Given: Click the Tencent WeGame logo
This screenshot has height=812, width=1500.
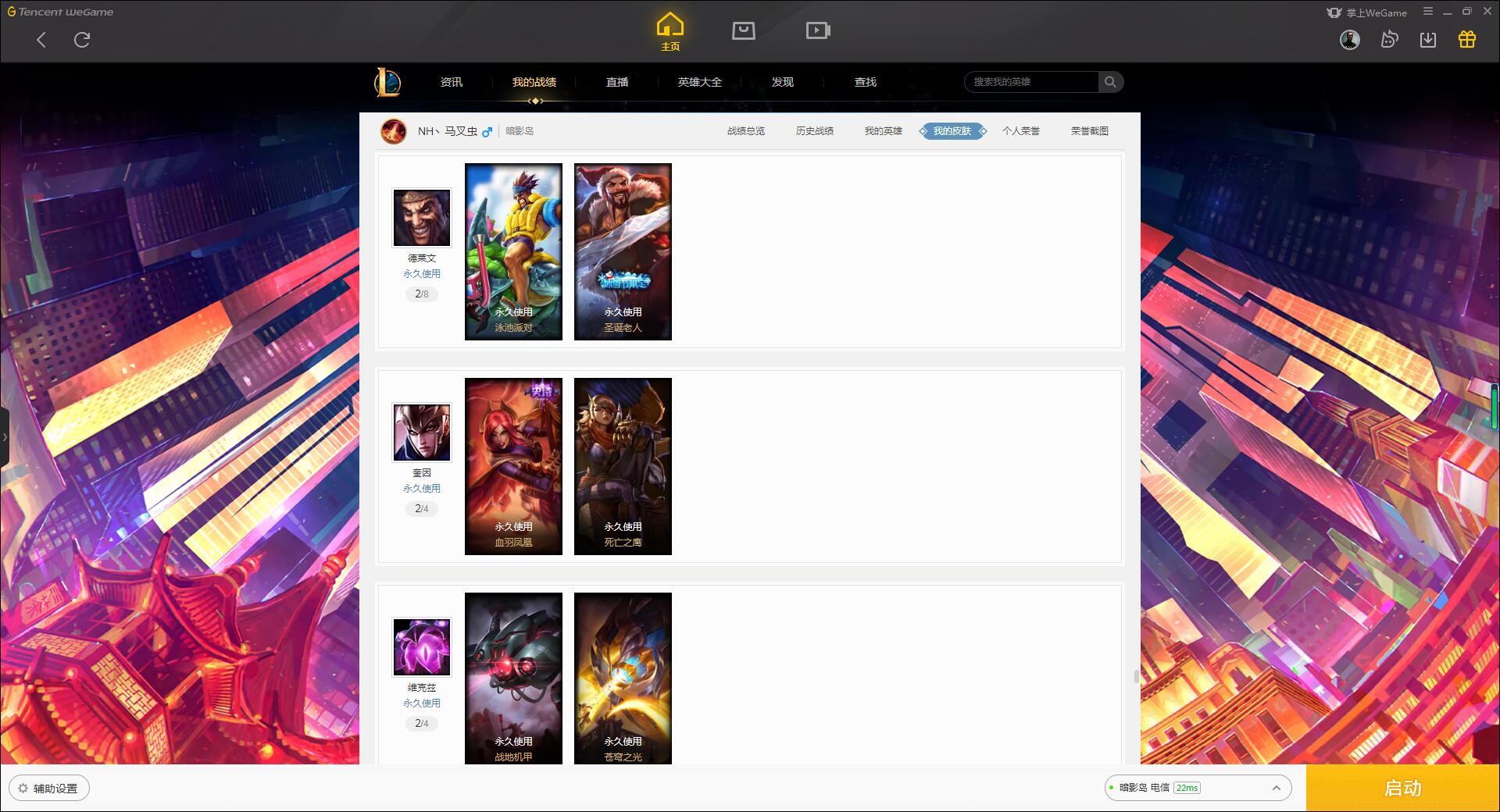Looking at the screenshot, I should [61, 12].
